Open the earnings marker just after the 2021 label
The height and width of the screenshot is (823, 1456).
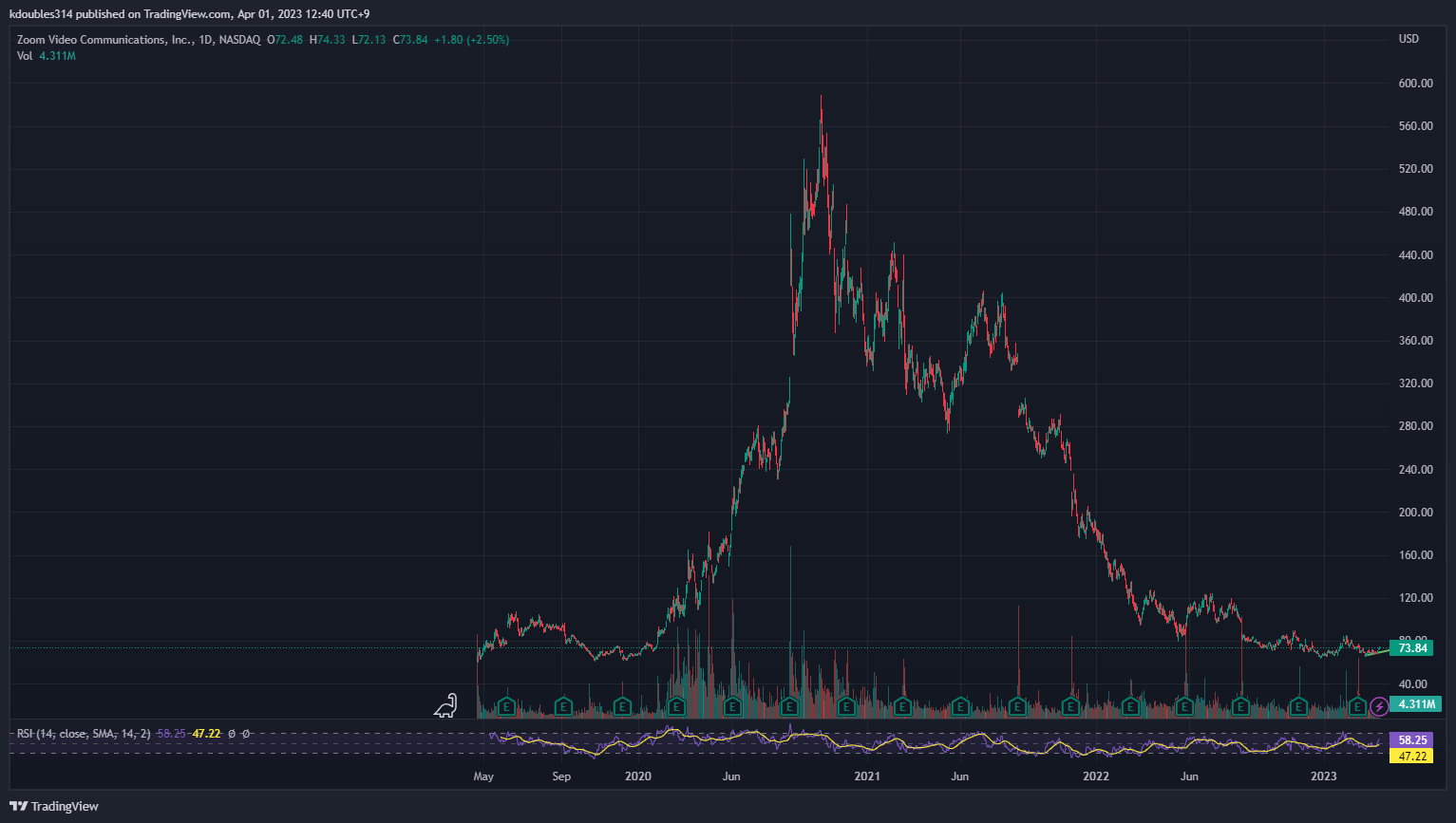(902, 706)
